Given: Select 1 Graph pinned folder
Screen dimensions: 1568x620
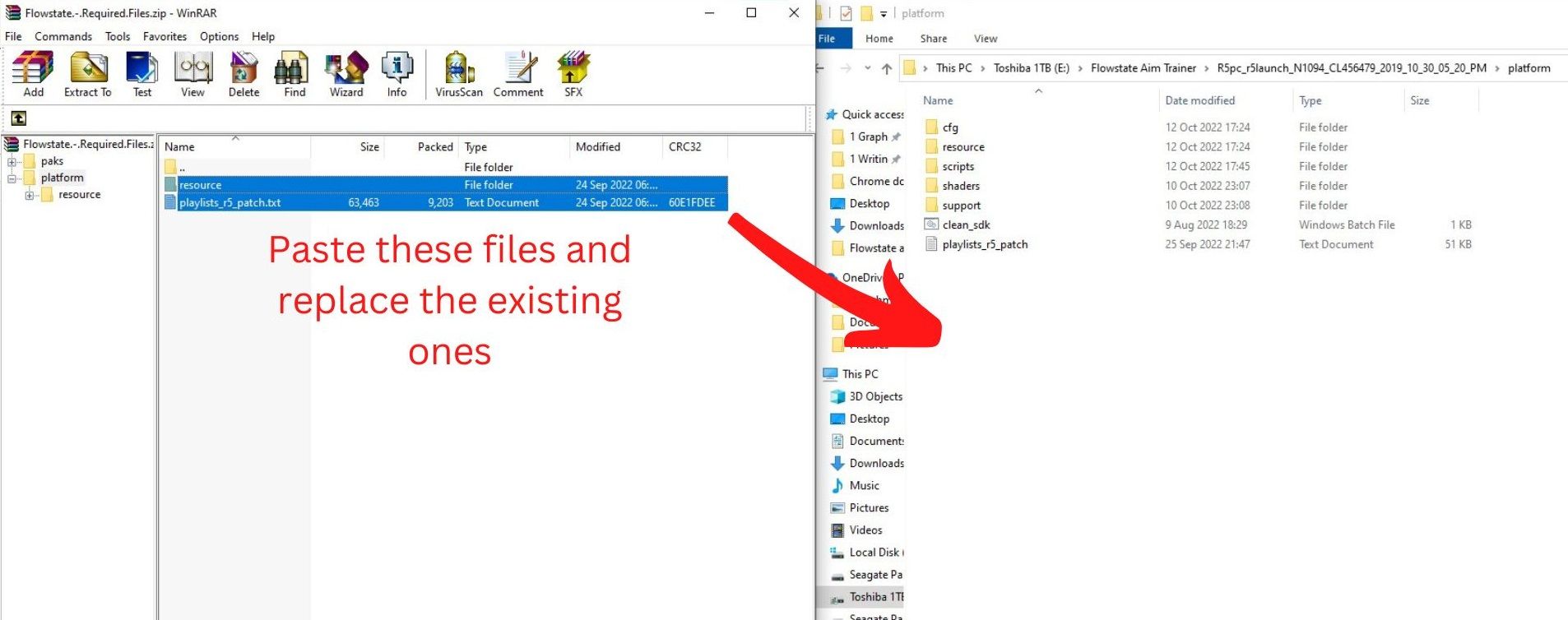Looking at the screenshot, I should click(867, 136).
